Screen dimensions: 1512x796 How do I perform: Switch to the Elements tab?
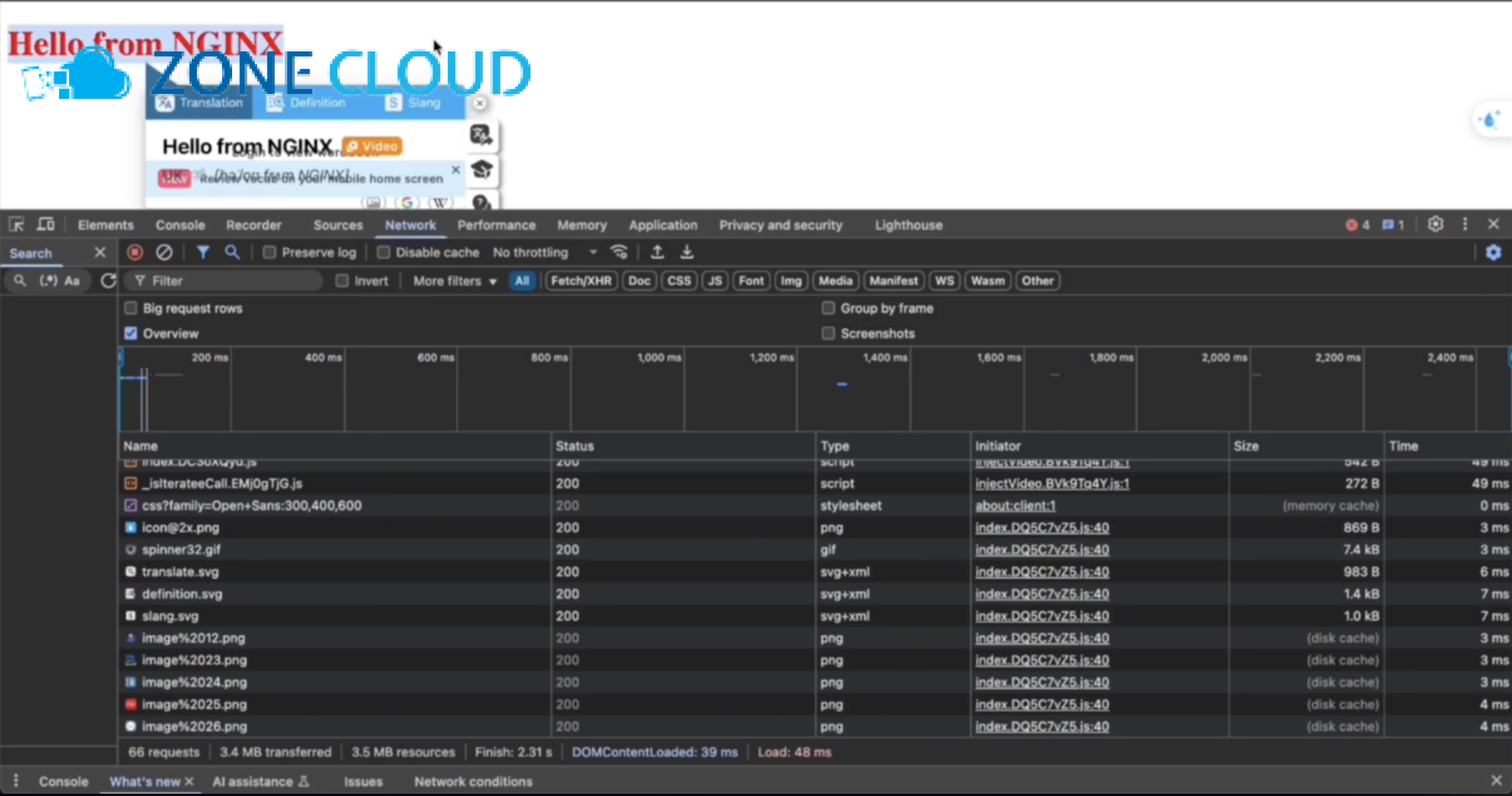click(106, 225)
